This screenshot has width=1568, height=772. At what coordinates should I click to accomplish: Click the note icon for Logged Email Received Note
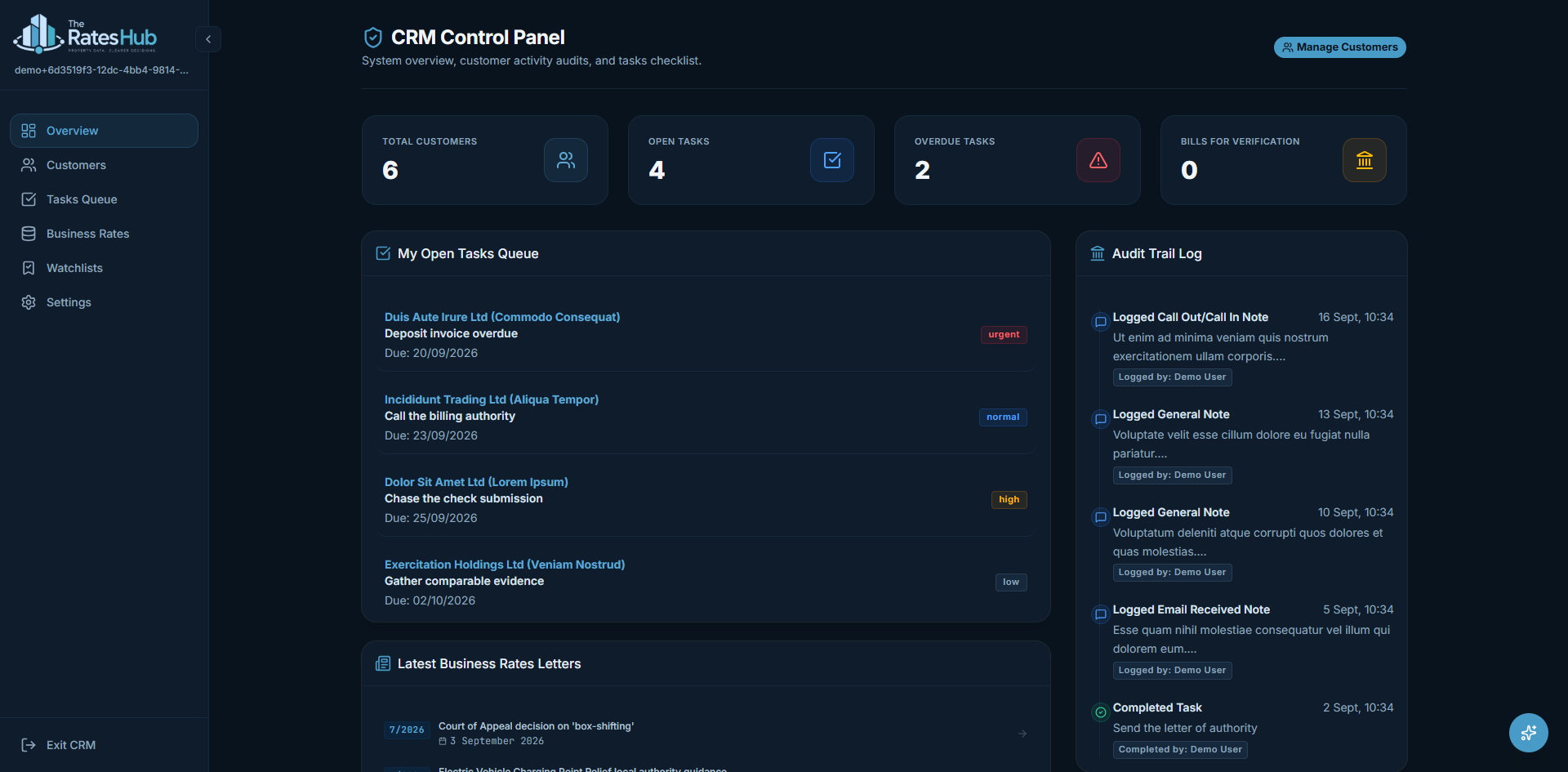pos(1100,614)
